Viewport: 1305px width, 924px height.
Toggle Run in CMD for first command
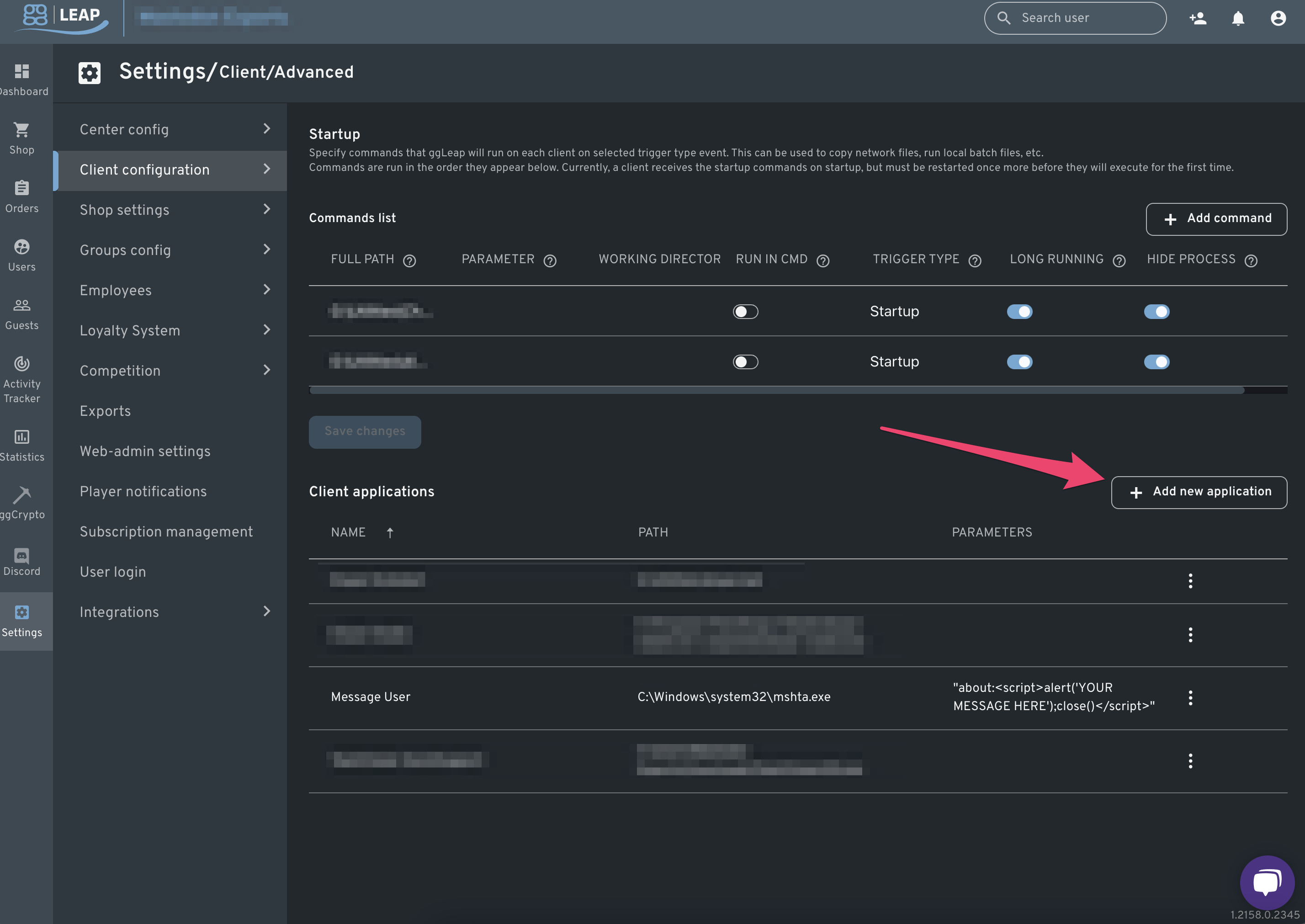point(745,312)
